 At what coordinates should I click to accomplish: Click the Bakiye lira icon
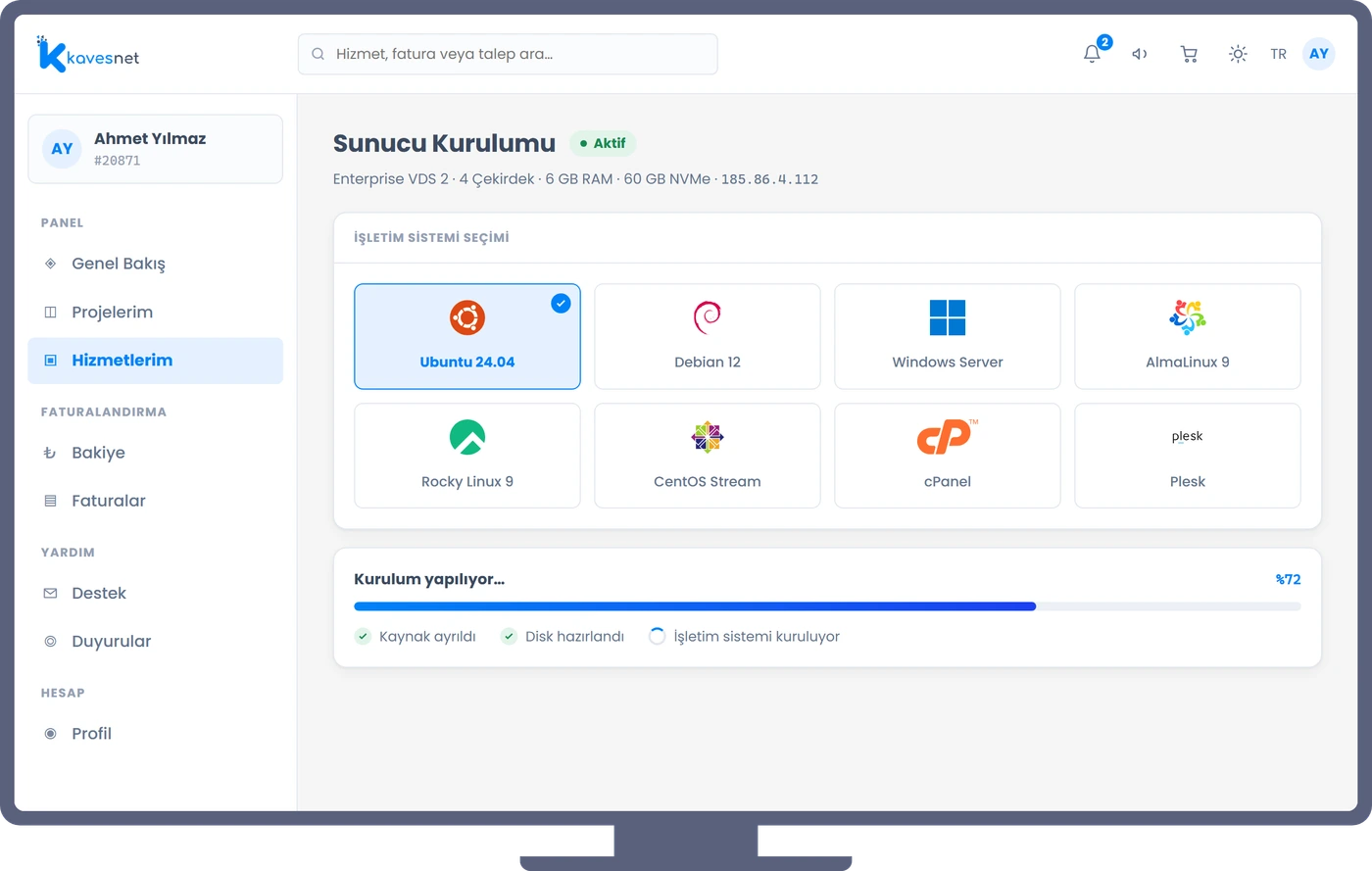tap(50, 453)
